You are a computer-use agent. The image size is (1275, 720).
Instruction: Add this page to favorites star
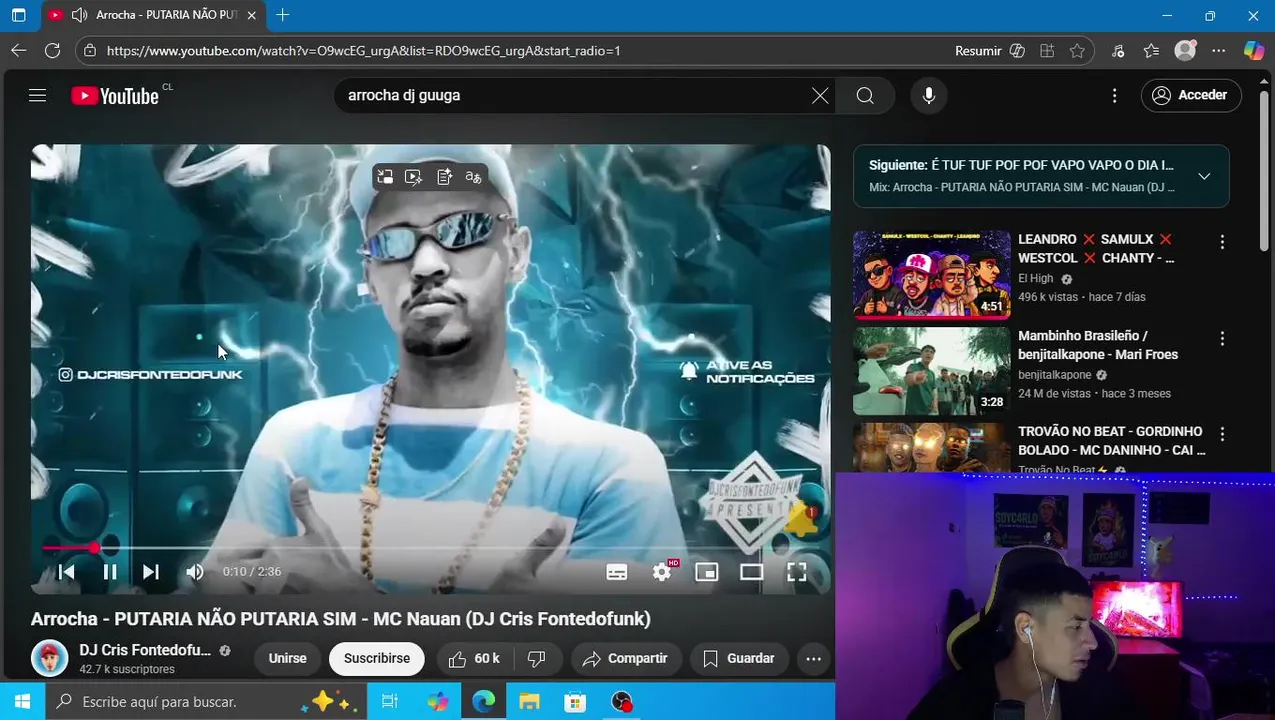click(x=1077, y=50)
